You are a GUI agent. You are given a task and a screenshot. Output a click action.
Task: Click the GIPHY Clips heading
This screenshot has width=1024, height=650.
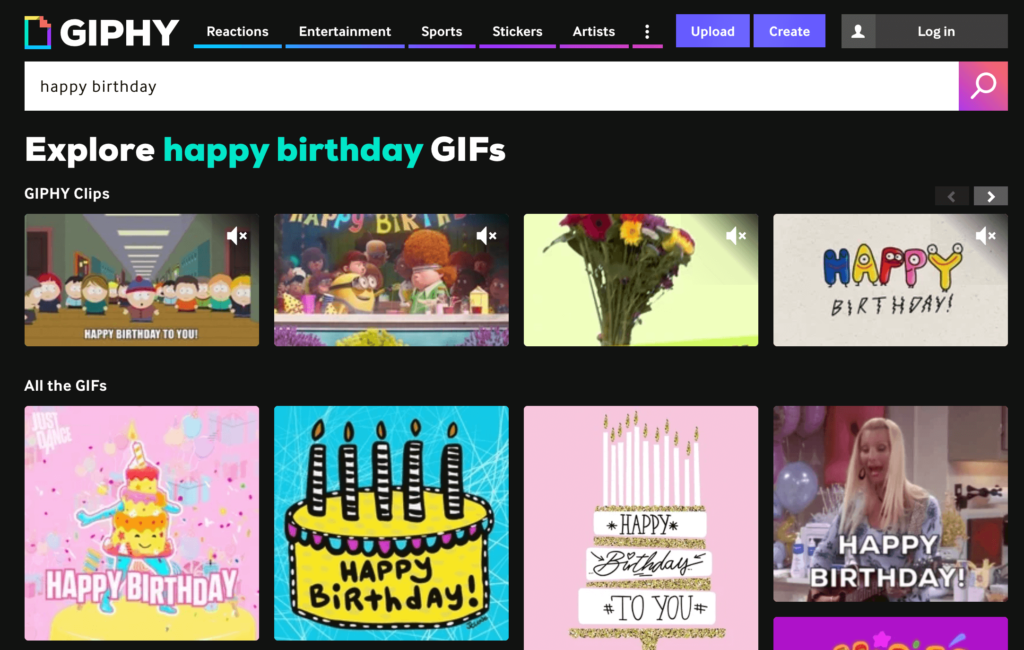pyautogui.click(x=67, y=193)
